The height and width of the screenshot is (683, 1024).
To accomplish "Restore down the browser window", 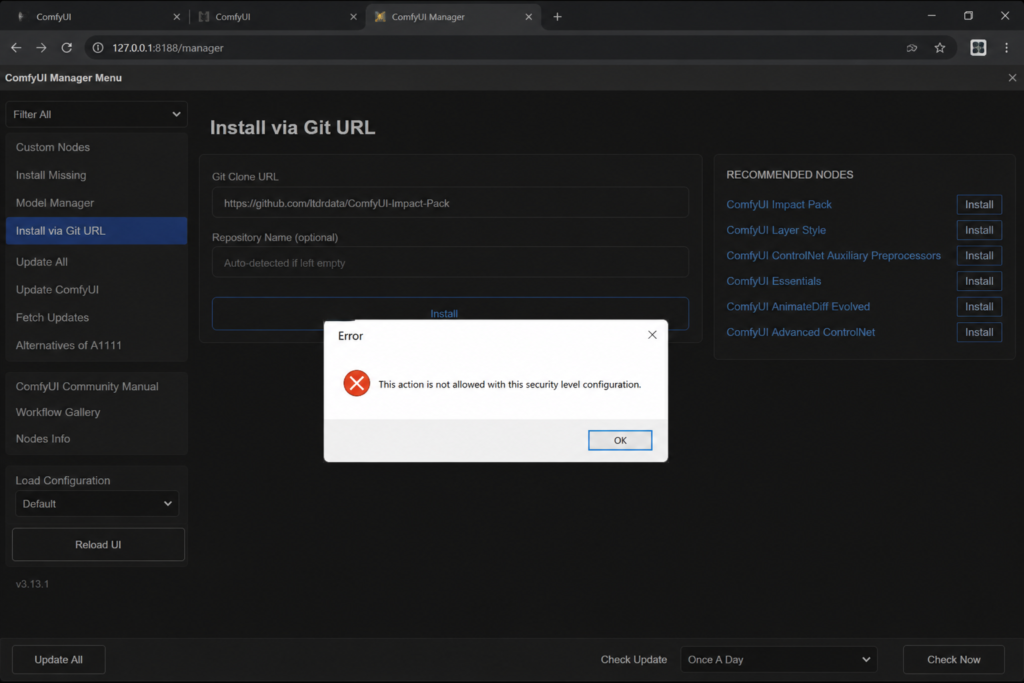I will (x=968, y=16).
